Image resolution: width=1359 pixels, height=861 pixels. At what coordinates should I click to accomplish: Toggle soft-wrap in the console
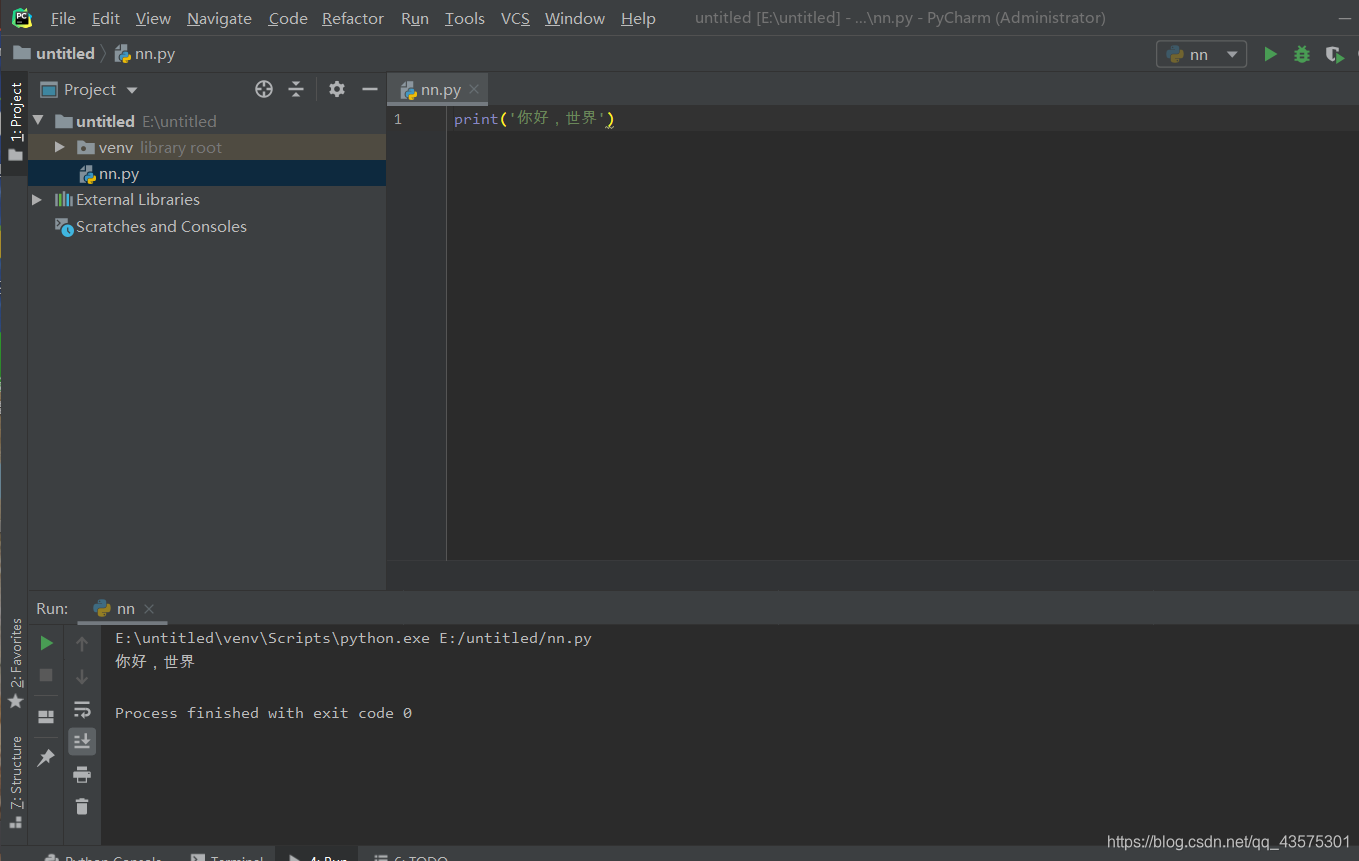coord(82,709)
